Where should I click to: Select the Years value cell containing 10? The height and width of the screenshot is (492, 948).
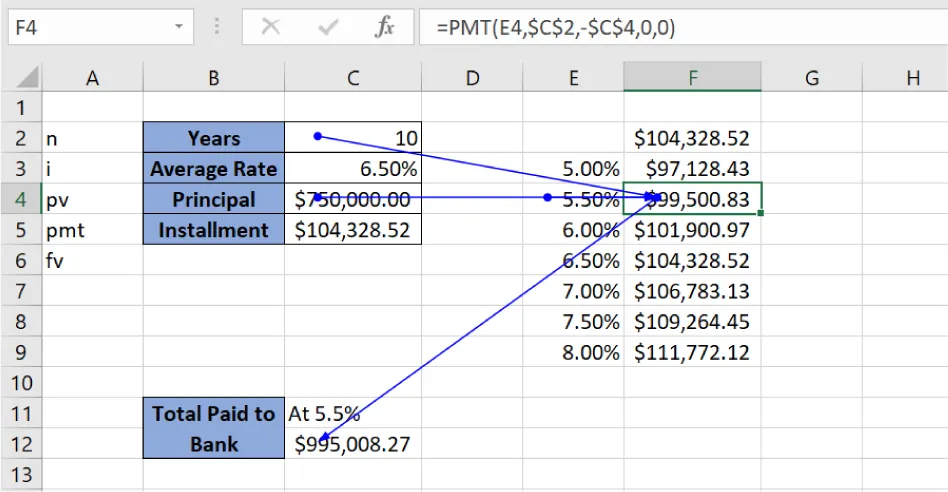pyautogui.click(x=352, y=138)
